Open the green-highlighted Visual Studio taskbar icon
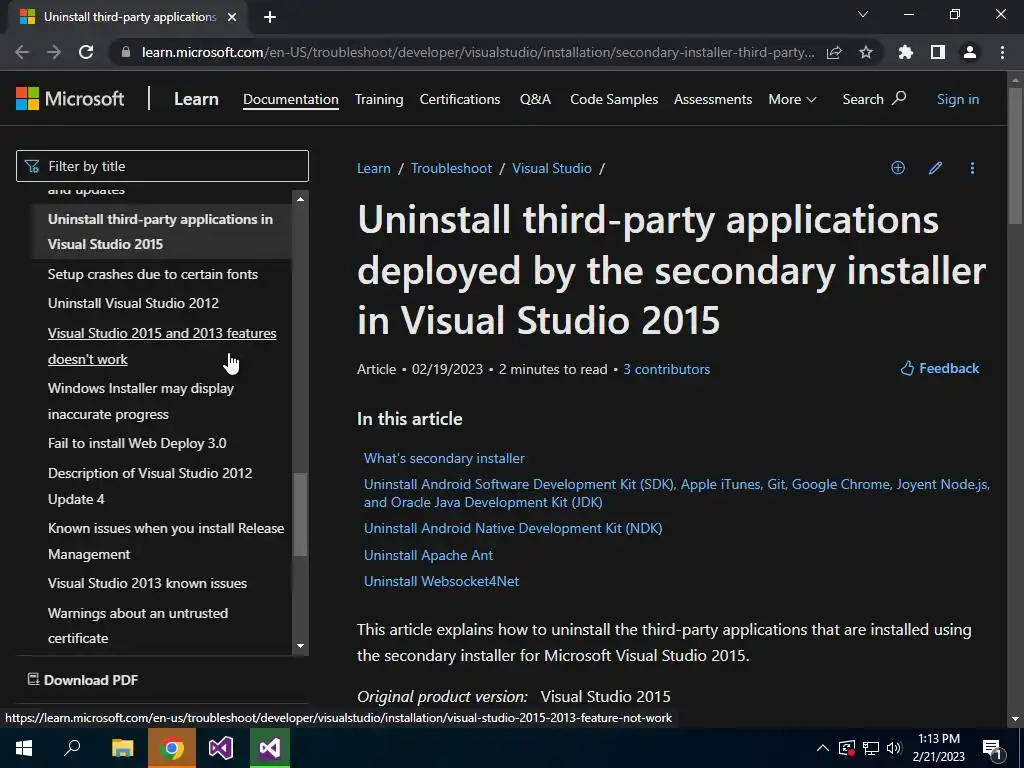Screen dimensions: 1024x768 click(x=270, y=748)
